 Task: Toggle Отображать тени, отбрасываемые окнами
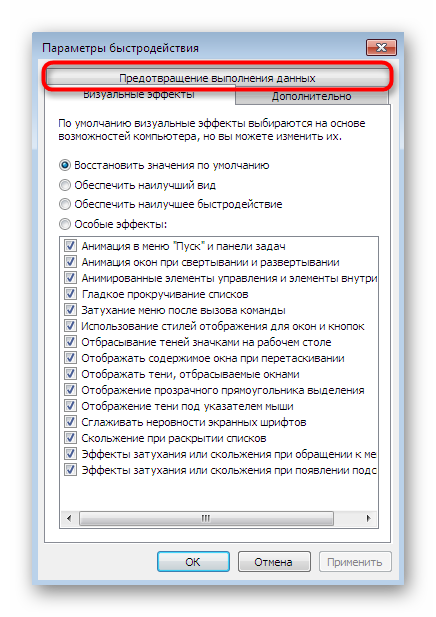pos(70,373)
